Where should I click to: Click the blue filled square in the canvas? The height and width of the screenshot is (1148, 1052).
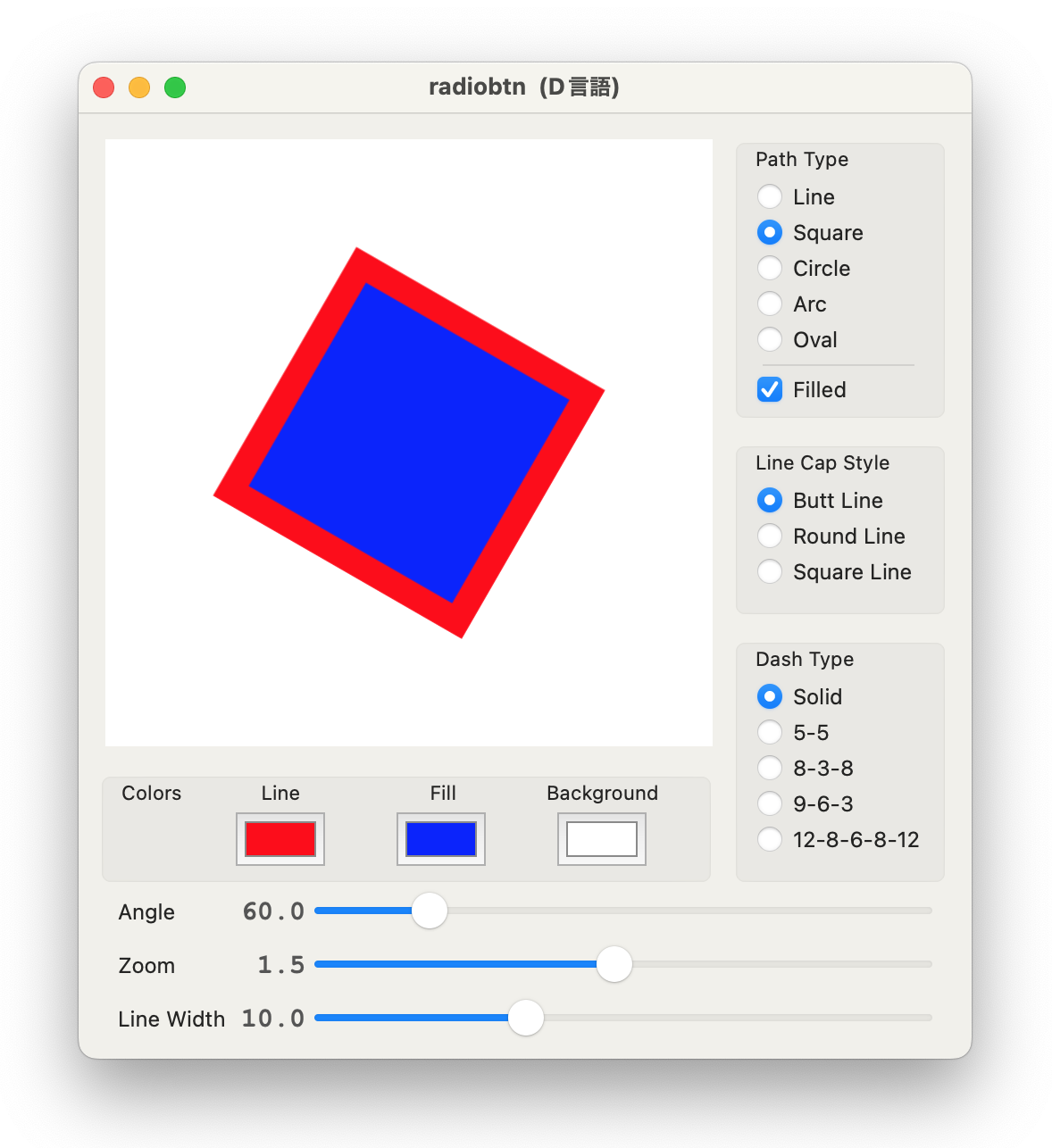click(x=409, y=443)
